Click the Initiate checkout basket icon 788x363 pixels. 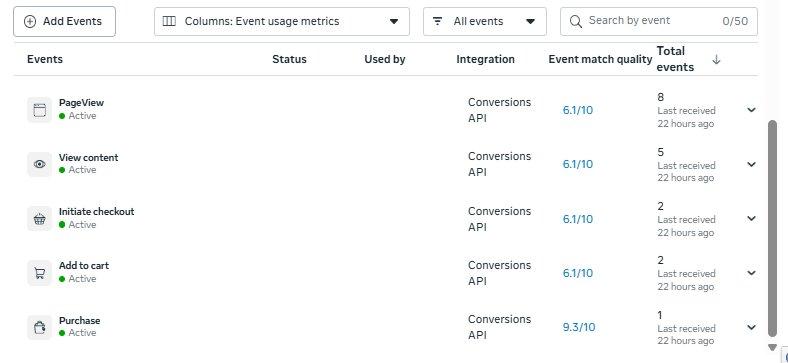(39, 219)
